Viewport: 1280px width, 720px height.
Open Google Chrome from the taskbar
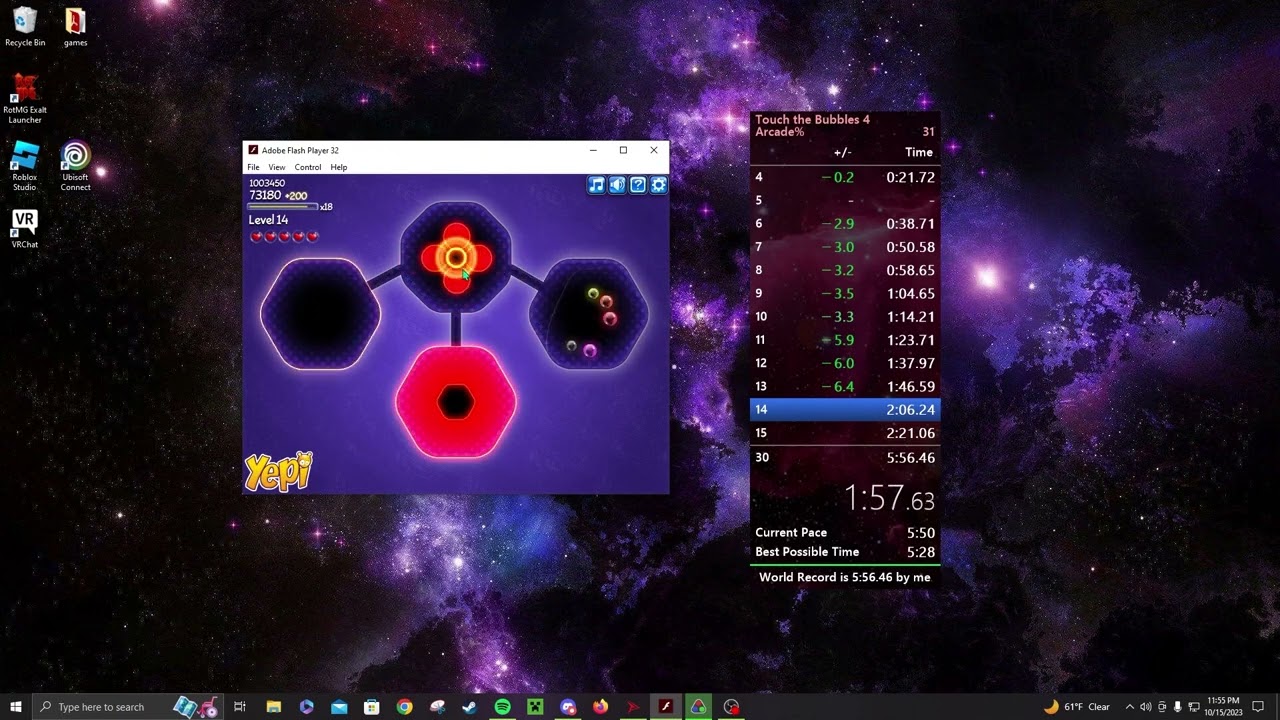click(x=404, y=707)
